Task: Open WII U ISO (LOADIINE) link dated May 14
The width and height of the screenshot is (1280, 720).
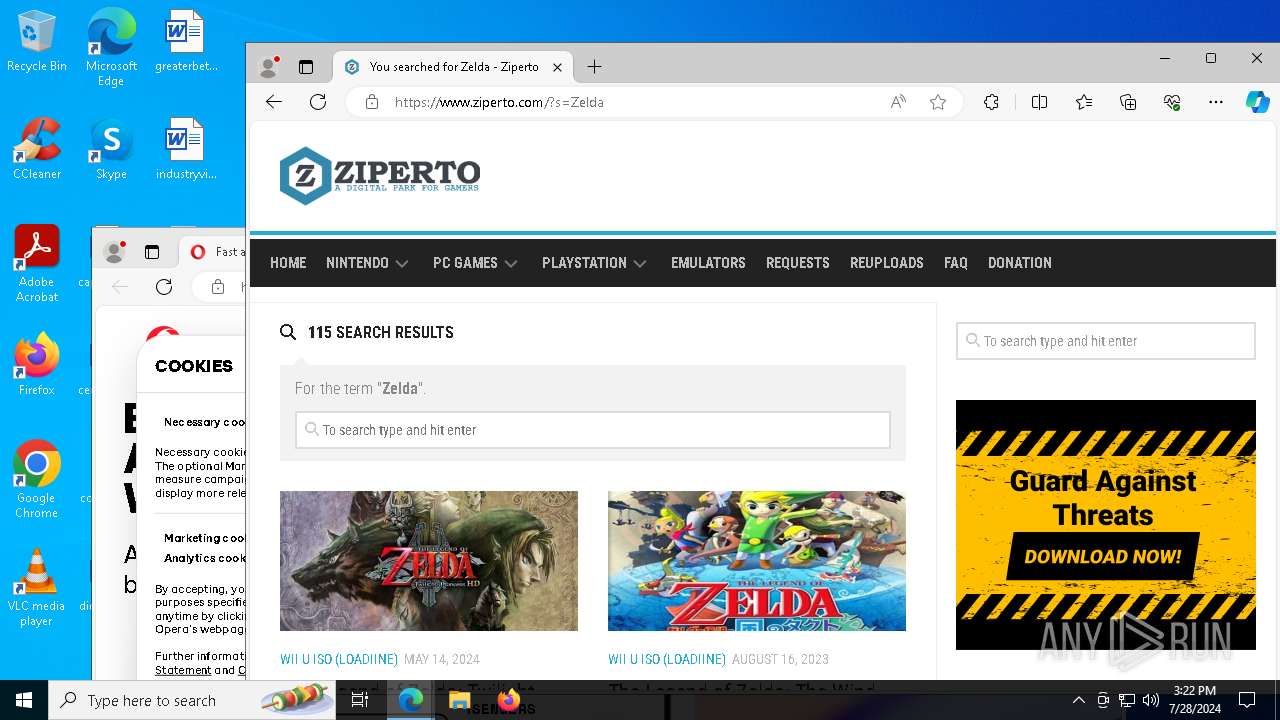Action: (339, 659)
